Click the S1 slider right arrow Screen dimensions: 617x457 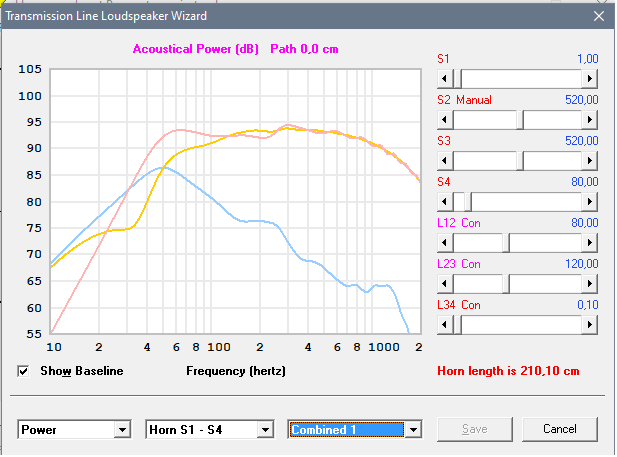[590, 77]
